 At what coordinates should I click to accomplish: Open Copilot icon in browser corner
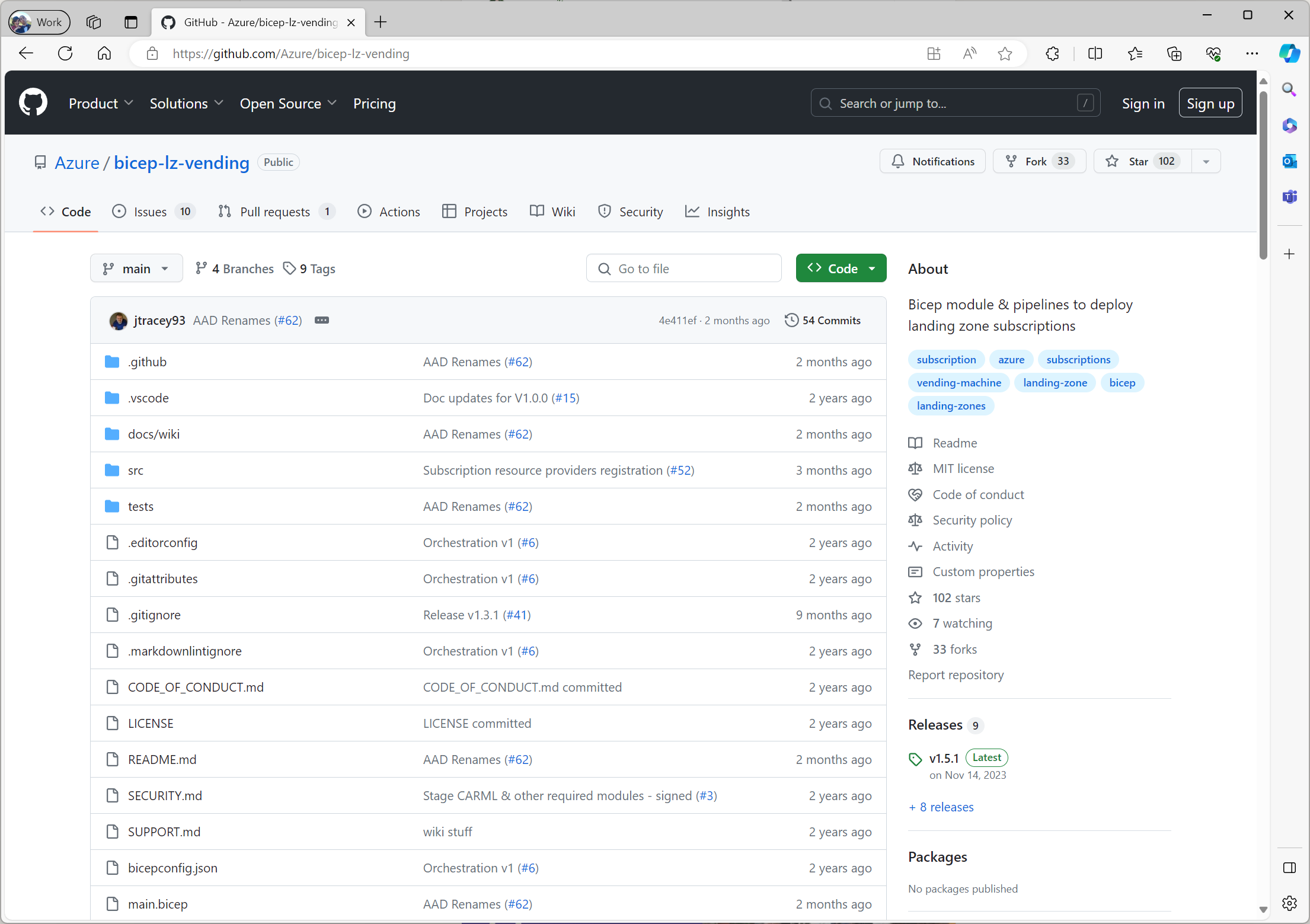click(1289, 53)
